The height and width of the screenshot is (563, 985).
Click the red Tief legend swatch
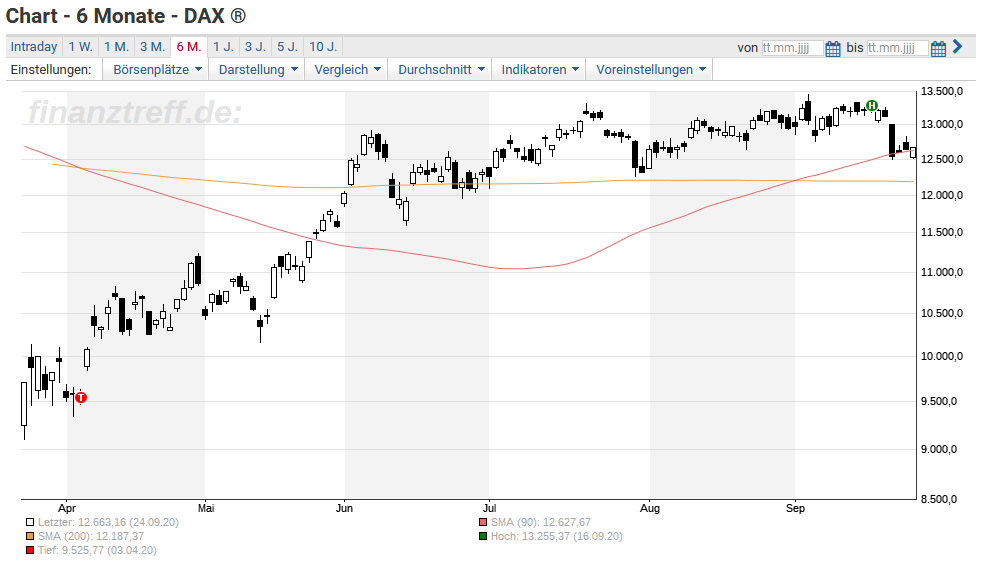[x=30, y=550]
